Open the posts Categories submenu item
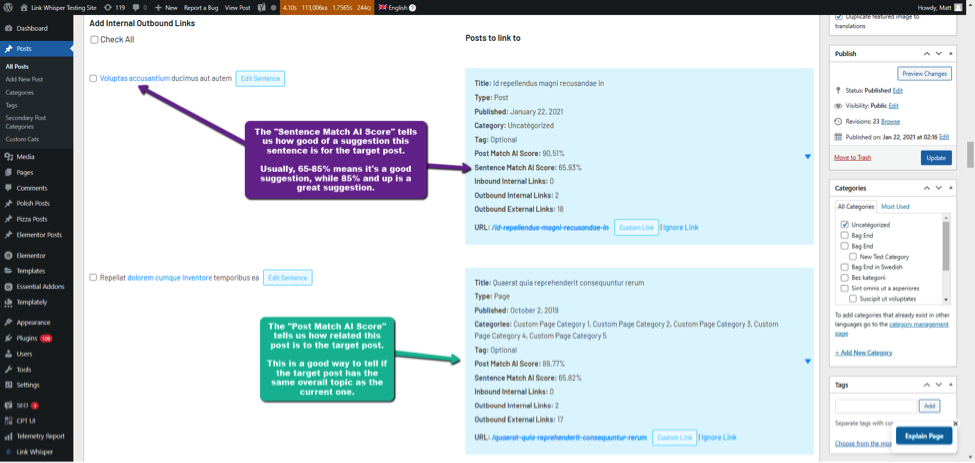The height and width of the screenshot is (463, 975). [x=19, y=92]
